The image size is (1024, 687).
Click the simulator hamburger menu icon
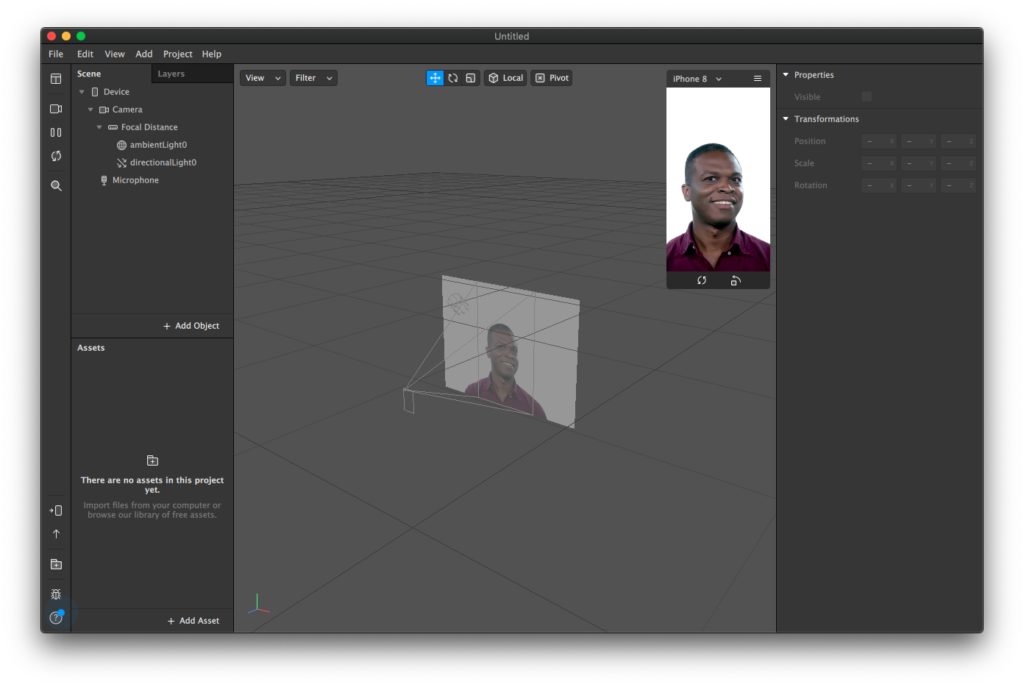coord(758,78)
